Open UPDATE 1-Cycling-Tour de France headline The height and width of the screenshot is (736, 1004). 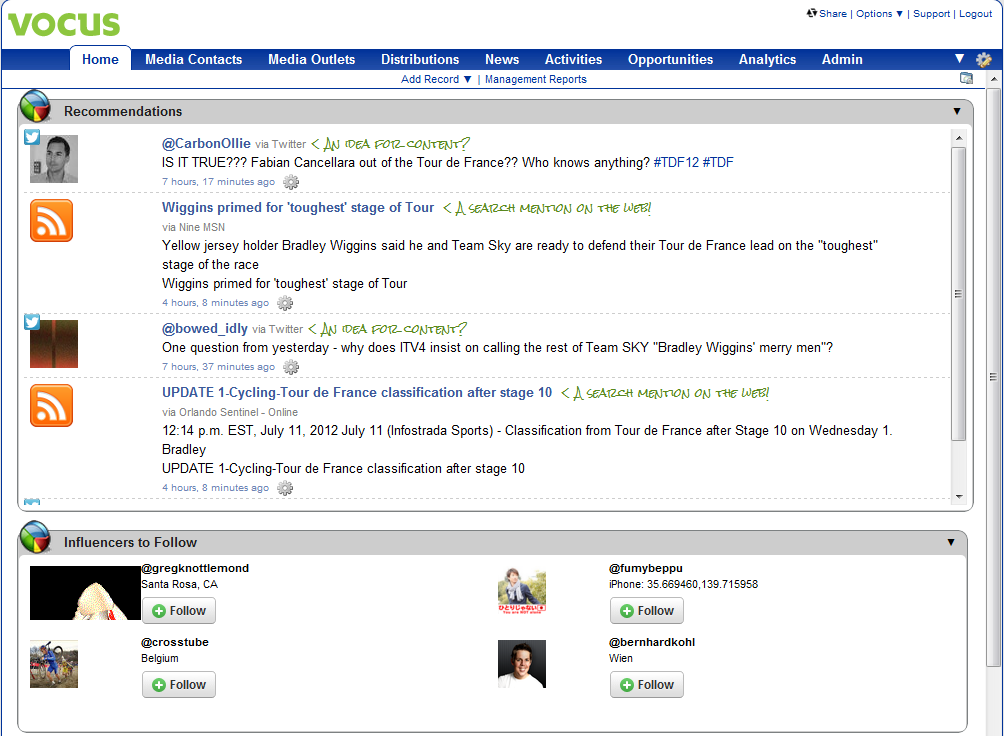357,393
